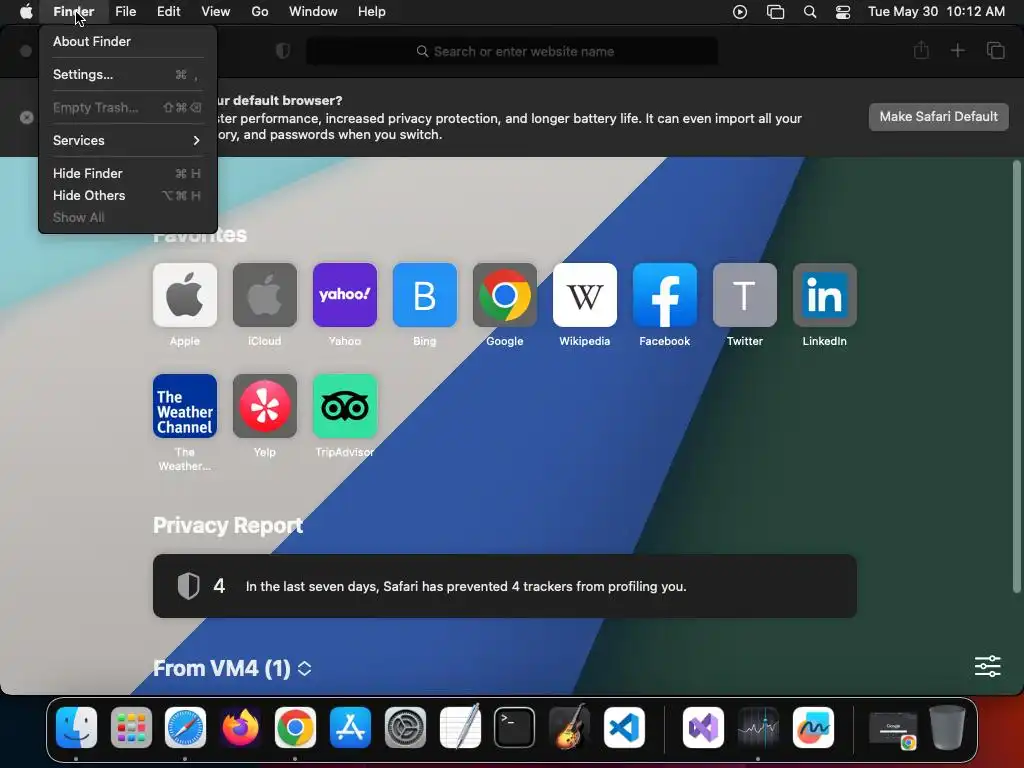Open the TripAdvisor favorite tile
This screenshot has height=768, width=1024.
click(345, 406)
